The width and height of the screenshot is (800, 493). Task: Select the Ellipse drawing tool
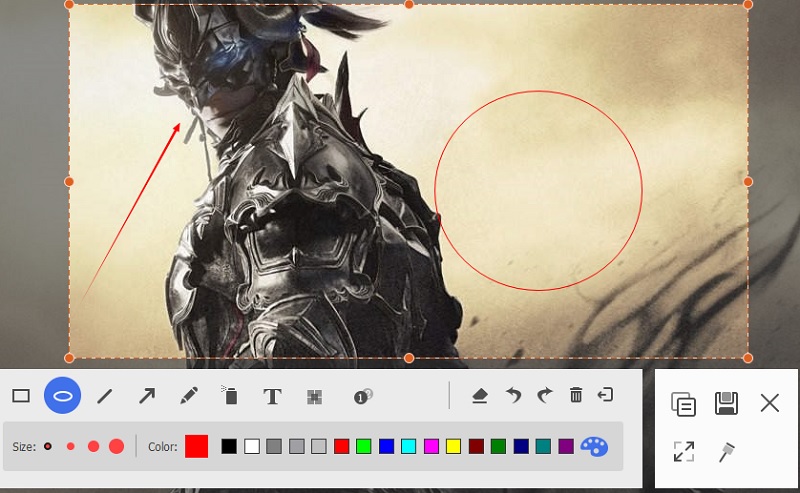point(62,396)
